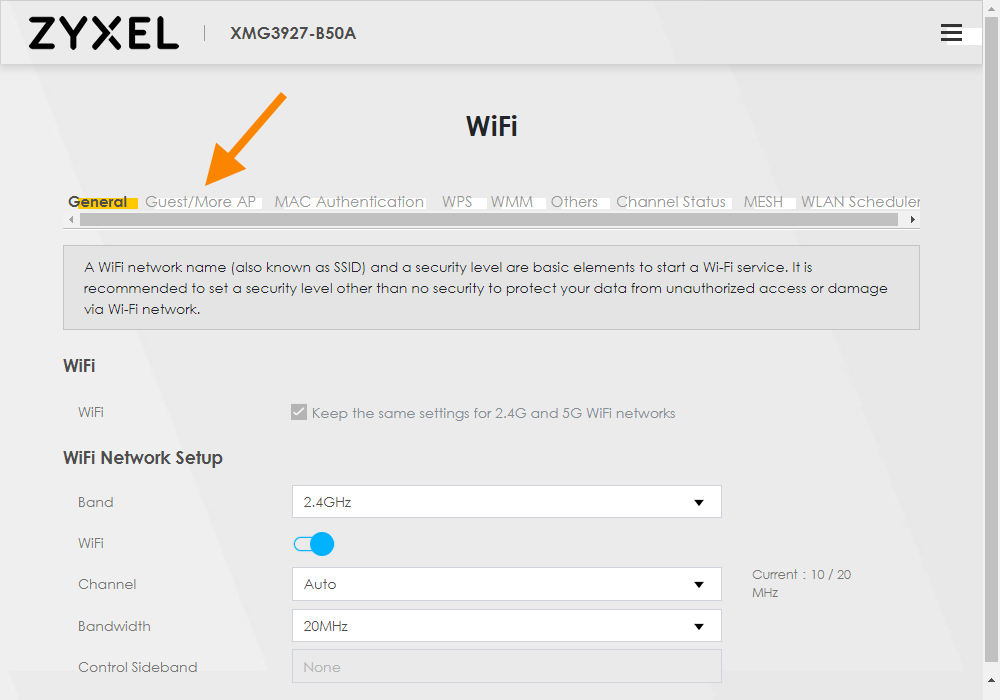Open the WLAN Scheduler tab
This screenshot has width=1000, height=700.
[860, 202]
